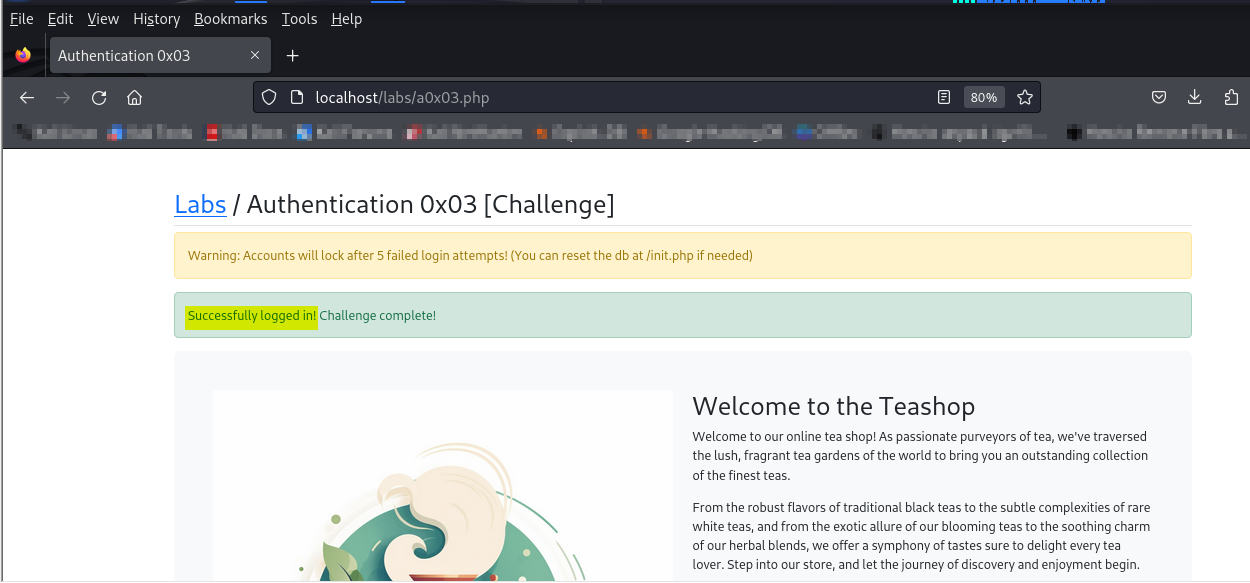Screen dimensions: 1250x583
Task: Show the tracking protection shield info
Action: (268, 97)
